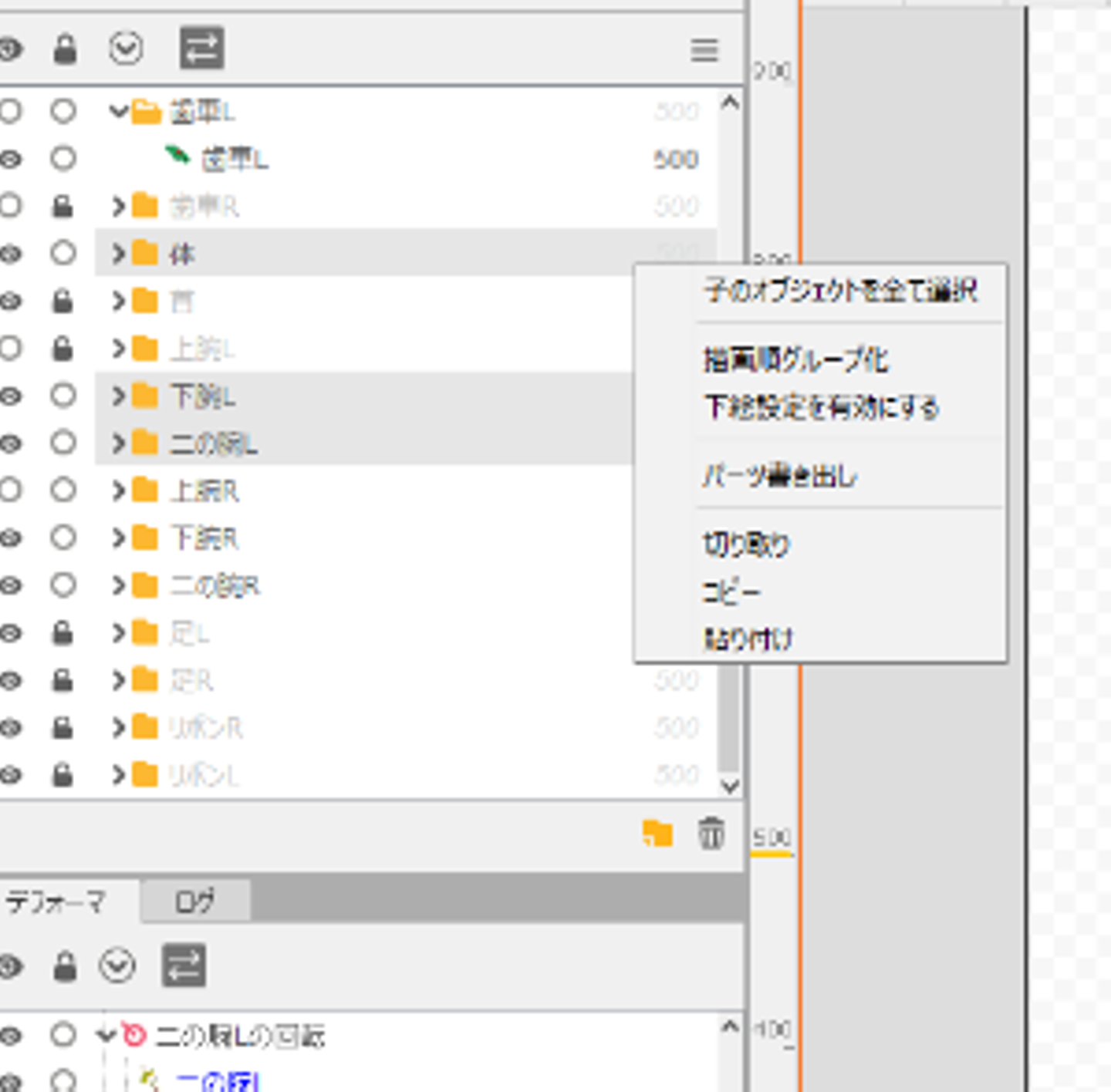
Task: Click the new folder icon below parts list
Action: 657,834
